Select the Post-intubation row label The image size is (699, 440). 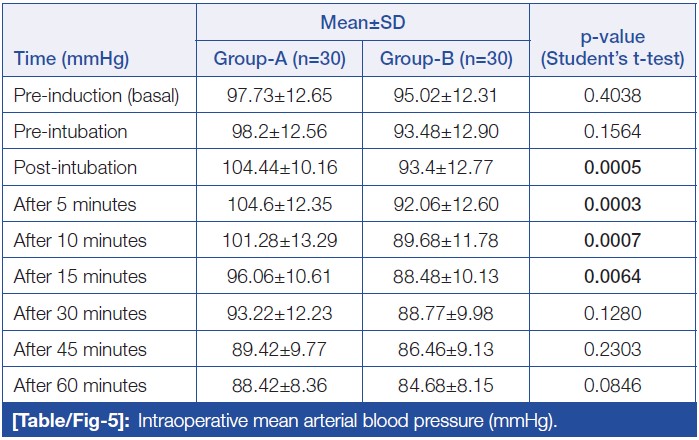click(x=75, y=168)
